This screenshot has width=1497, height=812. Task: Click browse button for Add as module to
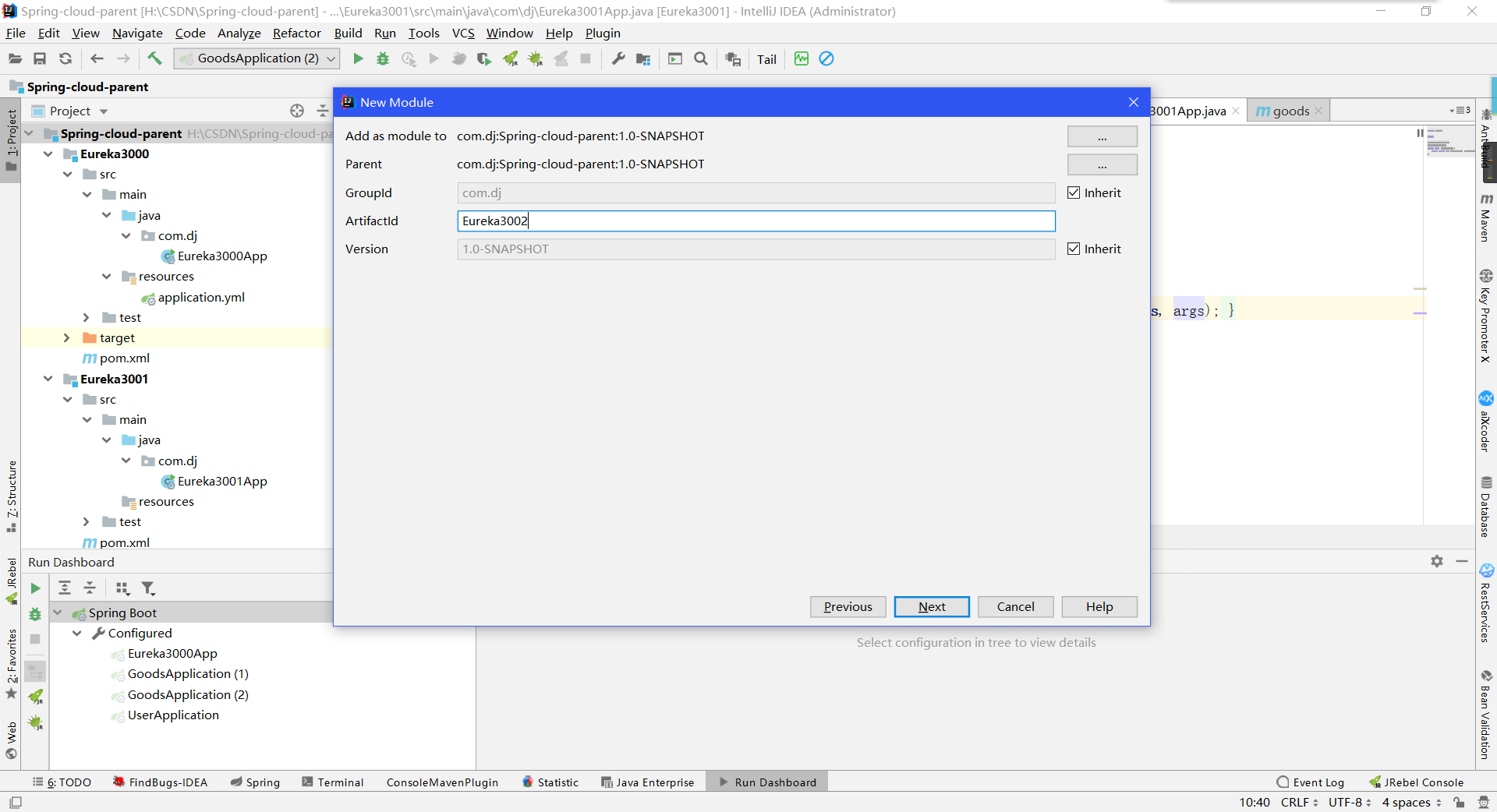click(x=1102, y=136)
